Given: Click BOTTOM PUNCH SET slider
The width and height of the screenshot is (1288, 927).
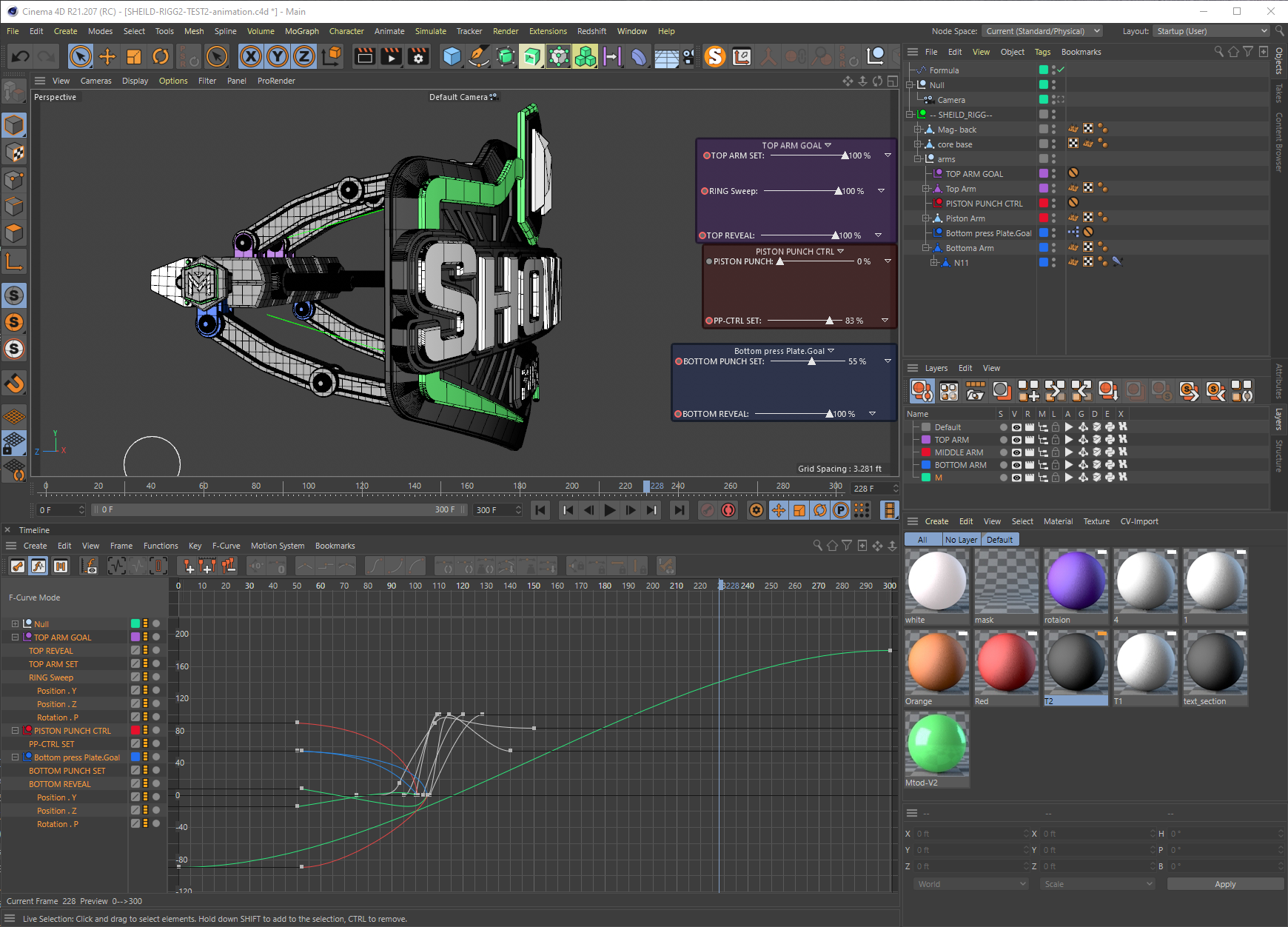Looking at the screenshot, I should (806, 361).
